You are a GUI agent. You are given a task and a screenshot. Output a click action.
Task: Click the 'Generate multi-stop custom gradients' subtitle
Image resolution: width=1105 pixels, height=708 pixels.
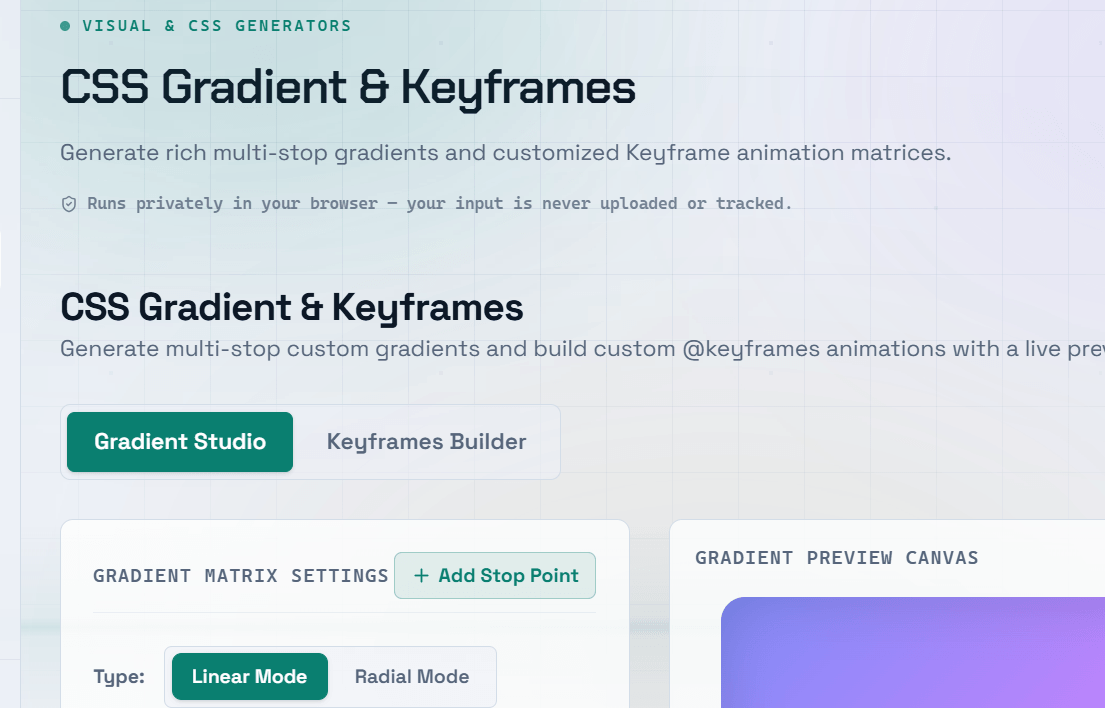click(x=582, y=349)
